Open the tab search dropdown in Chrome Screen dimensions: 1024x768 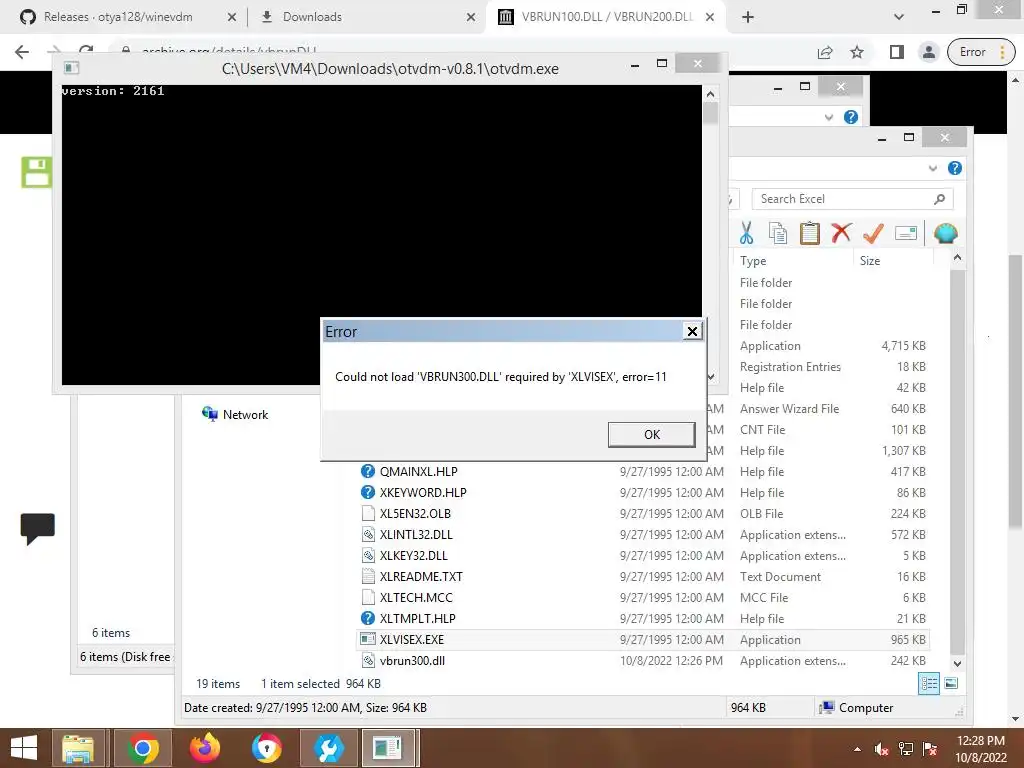[899, 17]
